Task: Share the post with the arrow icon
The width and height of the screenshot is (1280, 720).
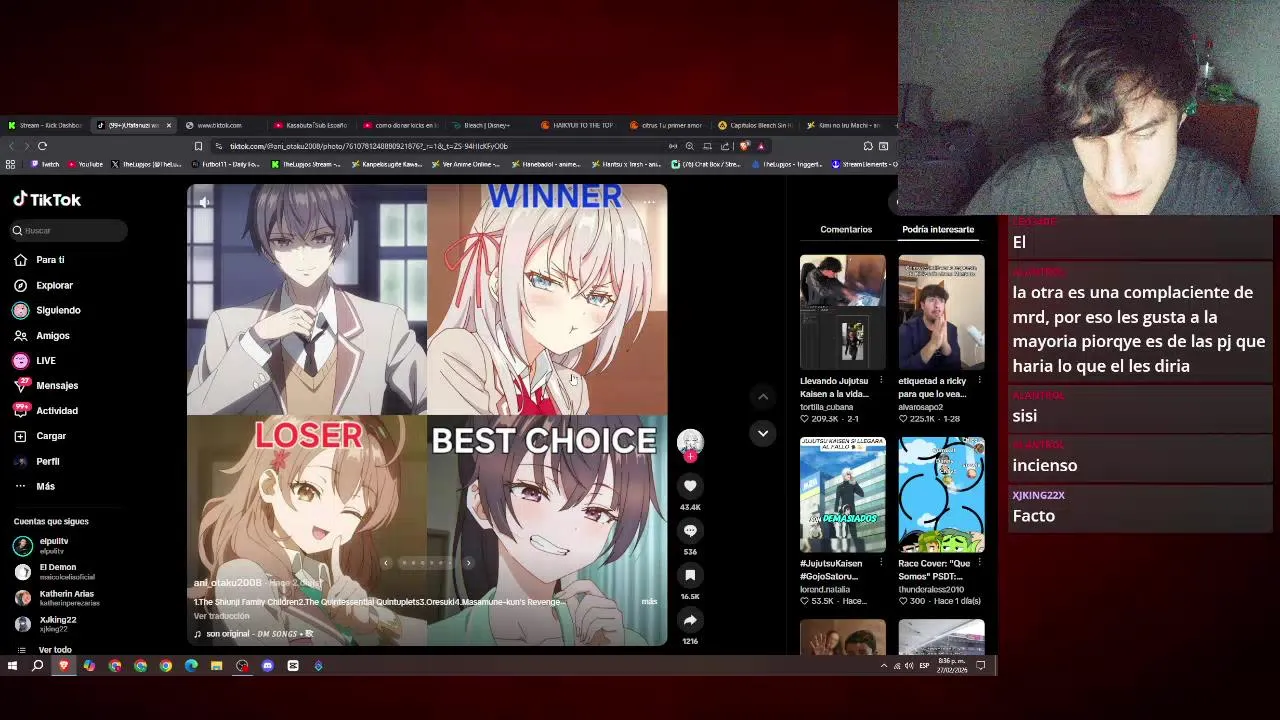Action: tap(690, 620)
